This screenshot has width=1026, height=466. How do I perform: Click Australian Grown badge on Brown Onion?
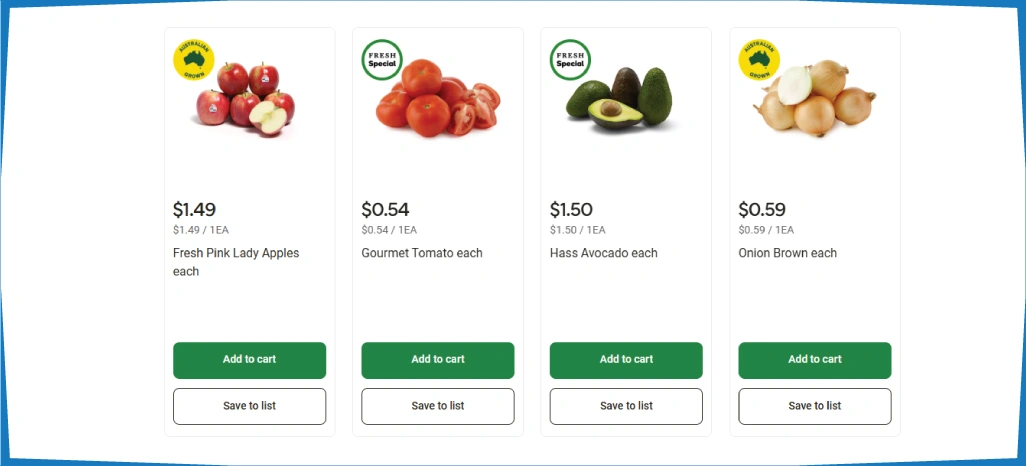(759, 60)
